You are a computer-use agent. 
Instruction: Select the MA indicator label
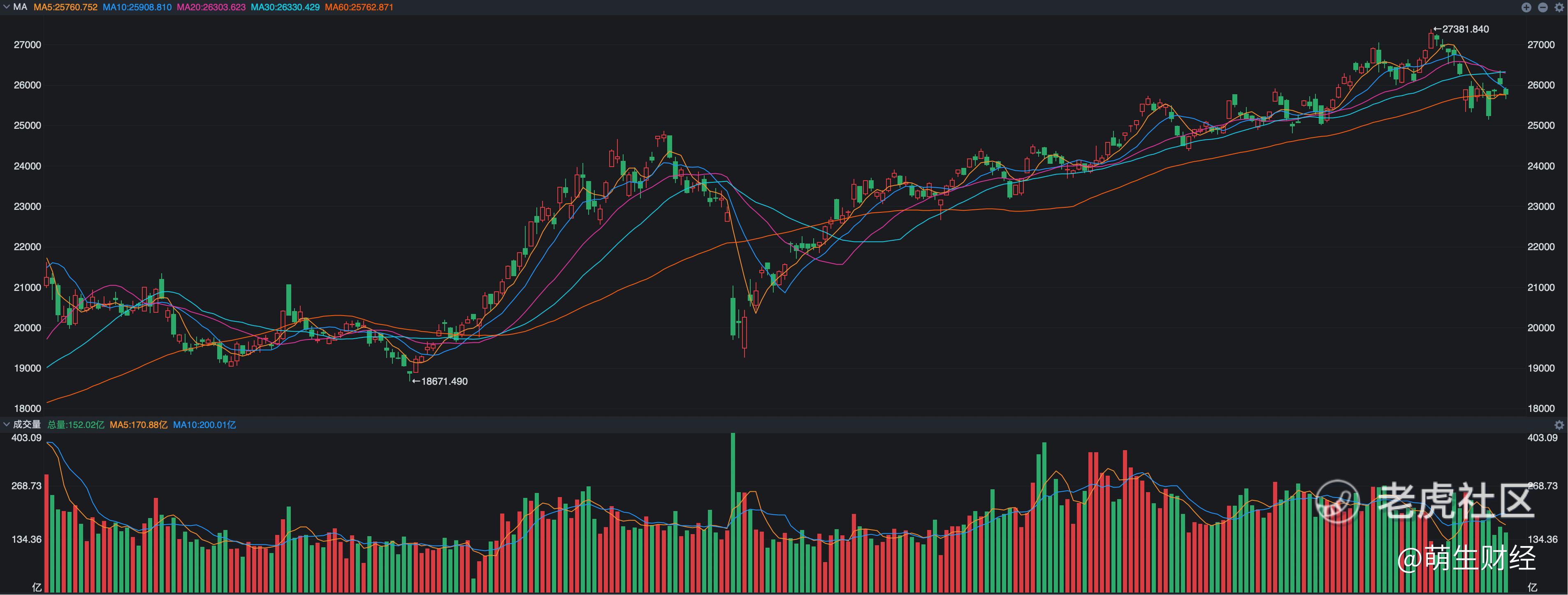pos(20,7)
